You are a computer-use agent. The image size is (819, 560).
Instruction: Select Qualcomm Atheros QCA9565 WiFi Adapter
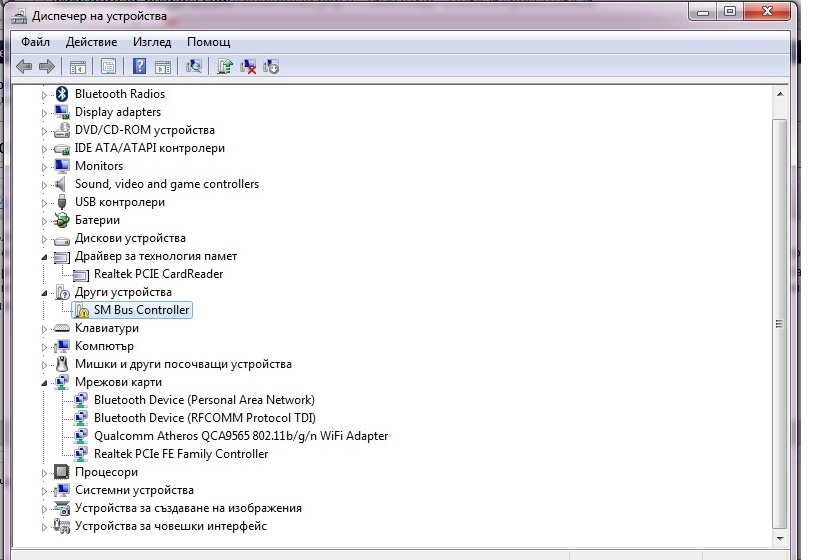click(240, 436)
